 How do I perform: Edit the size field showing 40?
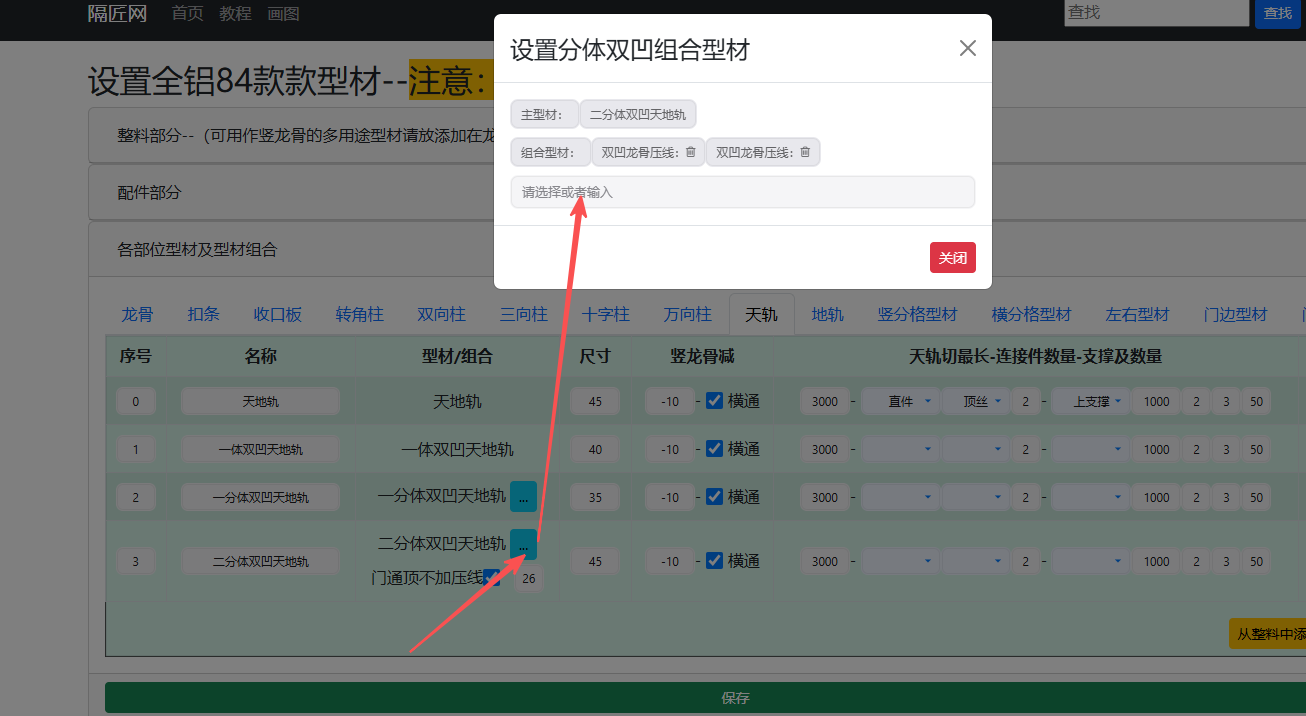[595, 449]
